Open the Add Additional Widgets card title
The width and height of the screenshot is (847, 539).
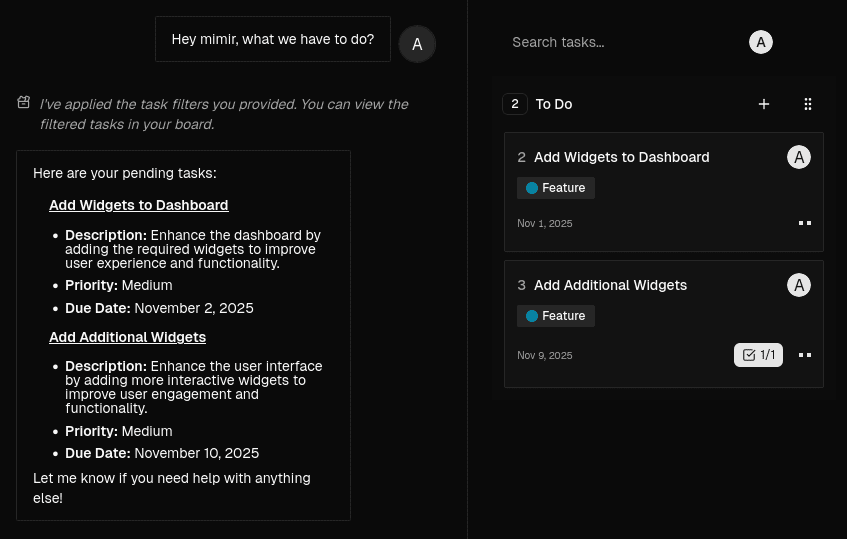pos(610,285)
